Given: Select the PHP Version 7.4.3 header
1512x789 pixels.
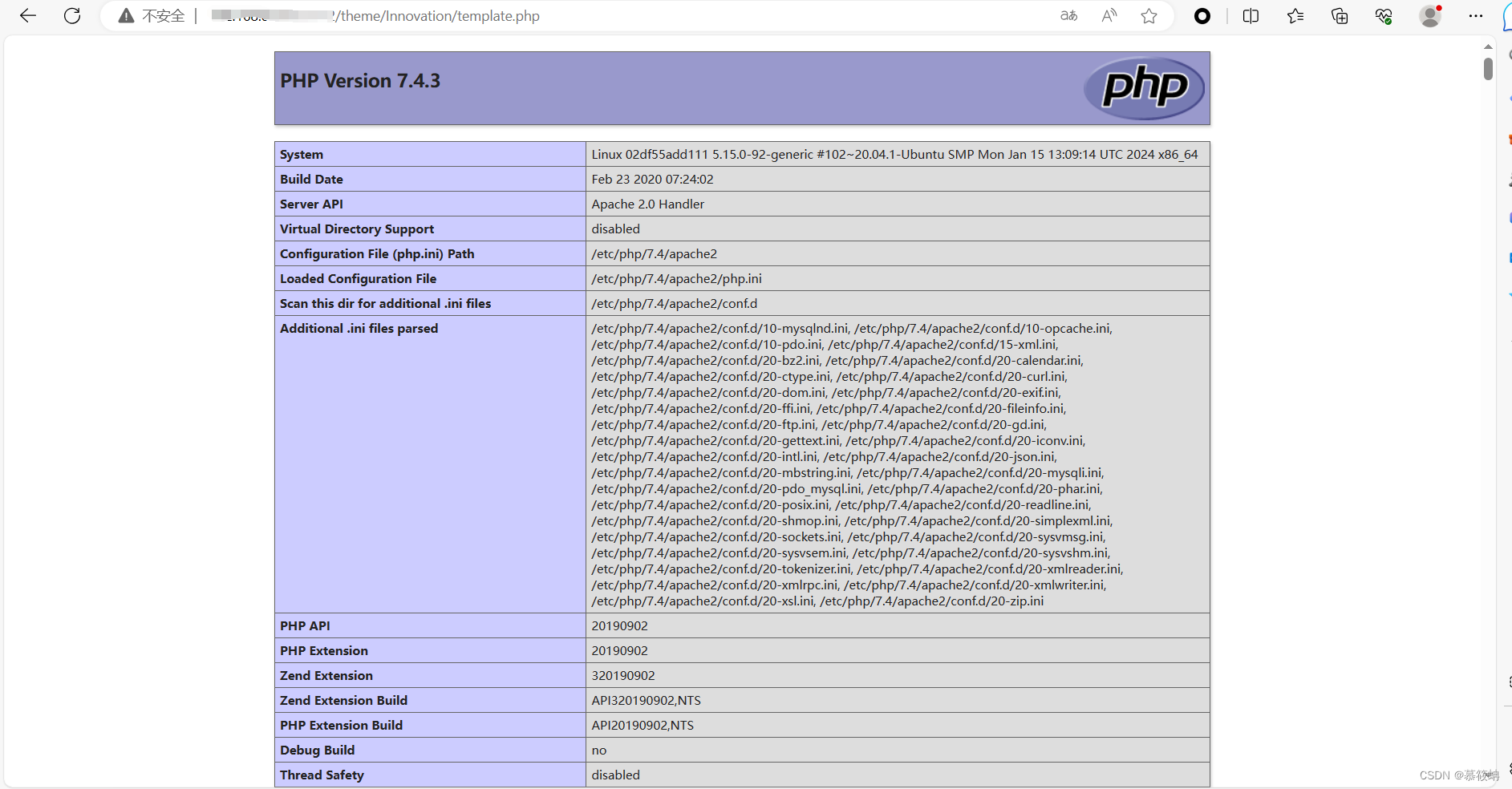Looking at the screenshot, I should [x=359, y=80].
